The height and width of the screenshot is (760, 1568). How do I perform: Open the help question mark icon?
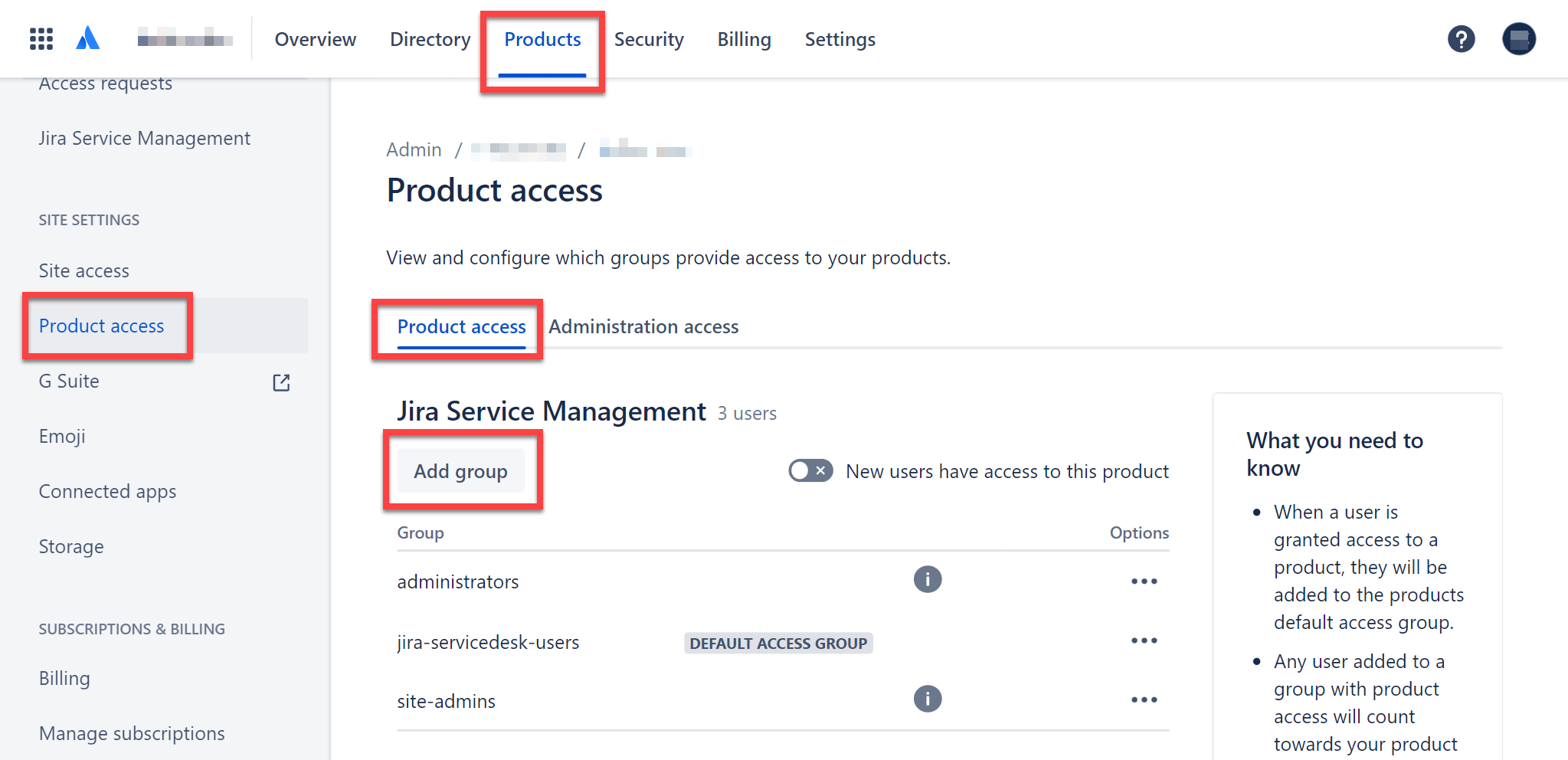[x=1461, y=39]
